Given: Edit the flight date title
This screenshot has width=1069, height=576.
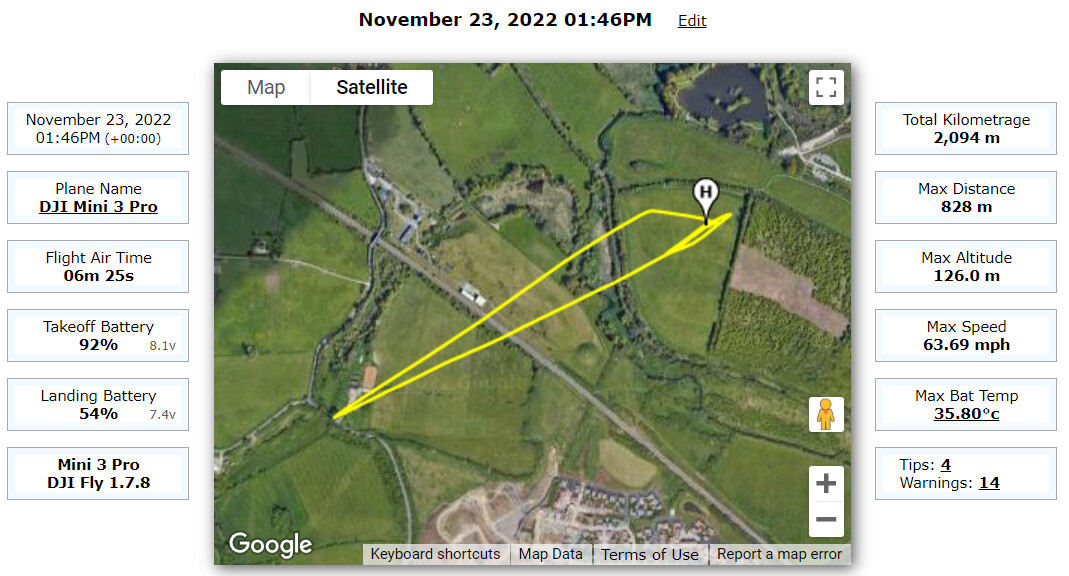Looking at the screenshot, I should pyautogui.click(x=692, y=20).
